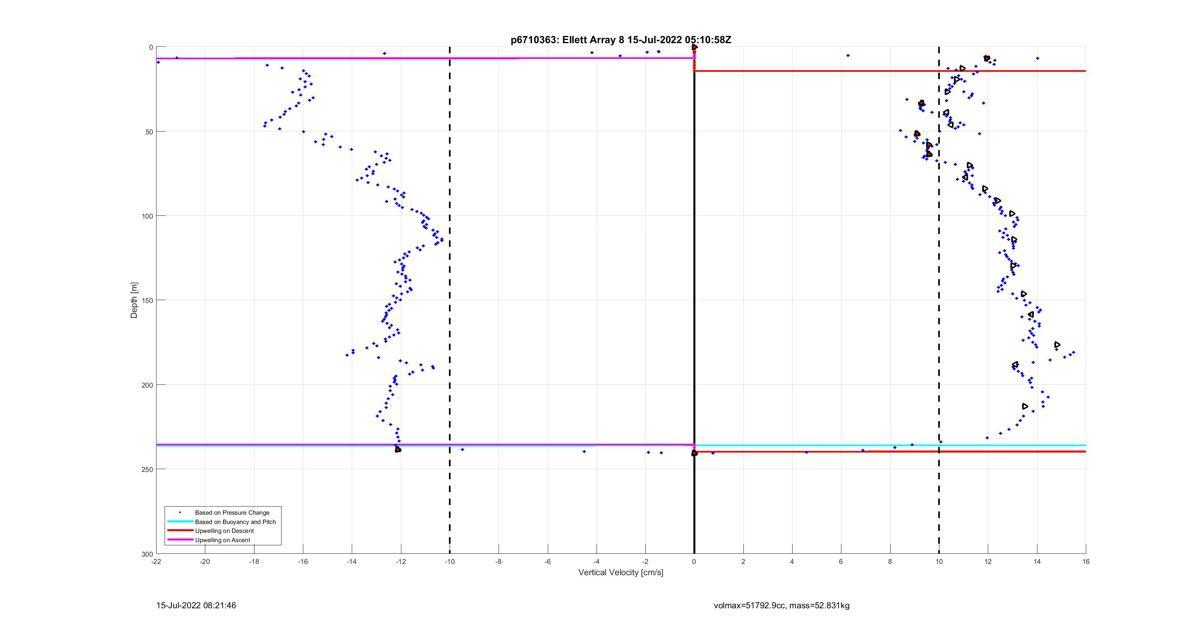Click the 'volmax=51792.9cc, mass=52.831kg' footer text
Image resolution: width=1200 pixels, height=622 pixels.
click(782, 605)
